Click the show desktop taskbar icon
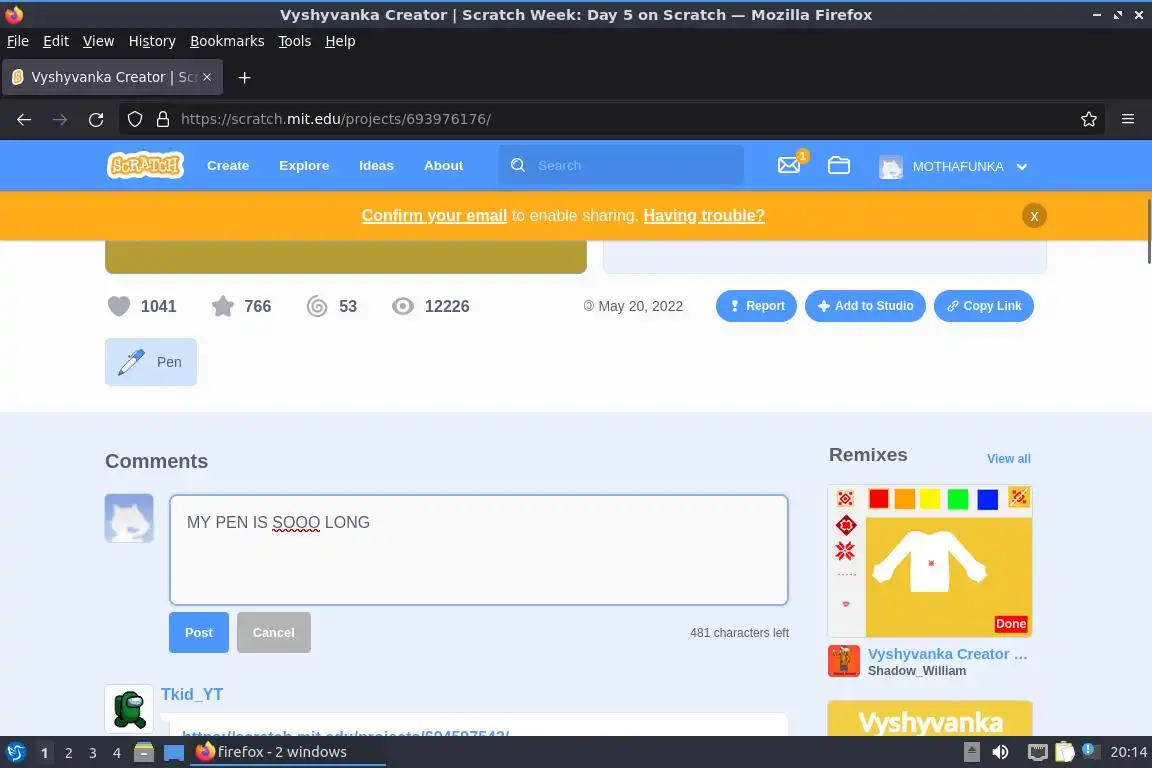The width and height of the screenshot is (1152, 768). coord(174,753)
